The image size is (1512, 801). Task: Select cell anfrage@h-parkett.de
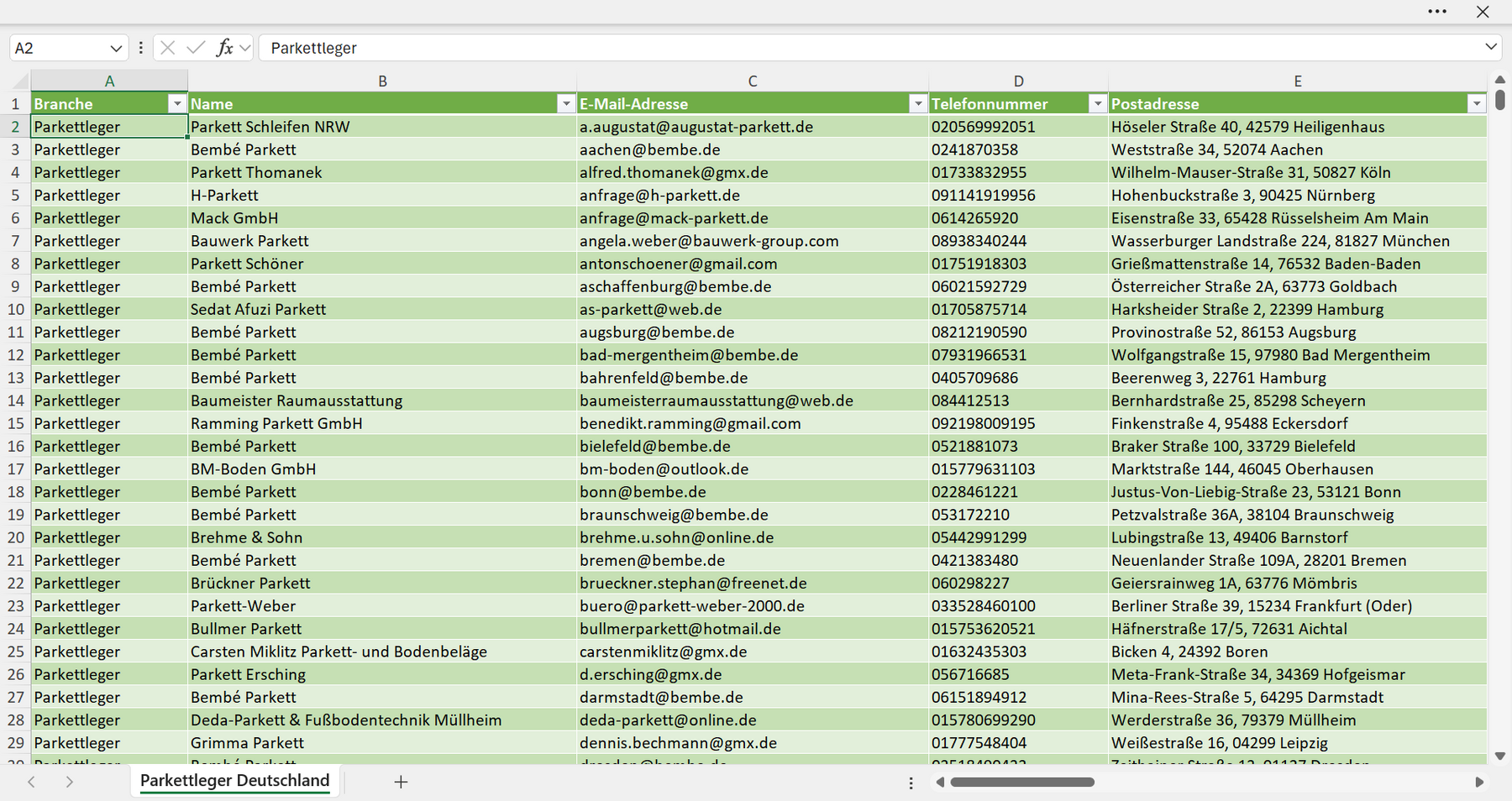tap(753, 195)
